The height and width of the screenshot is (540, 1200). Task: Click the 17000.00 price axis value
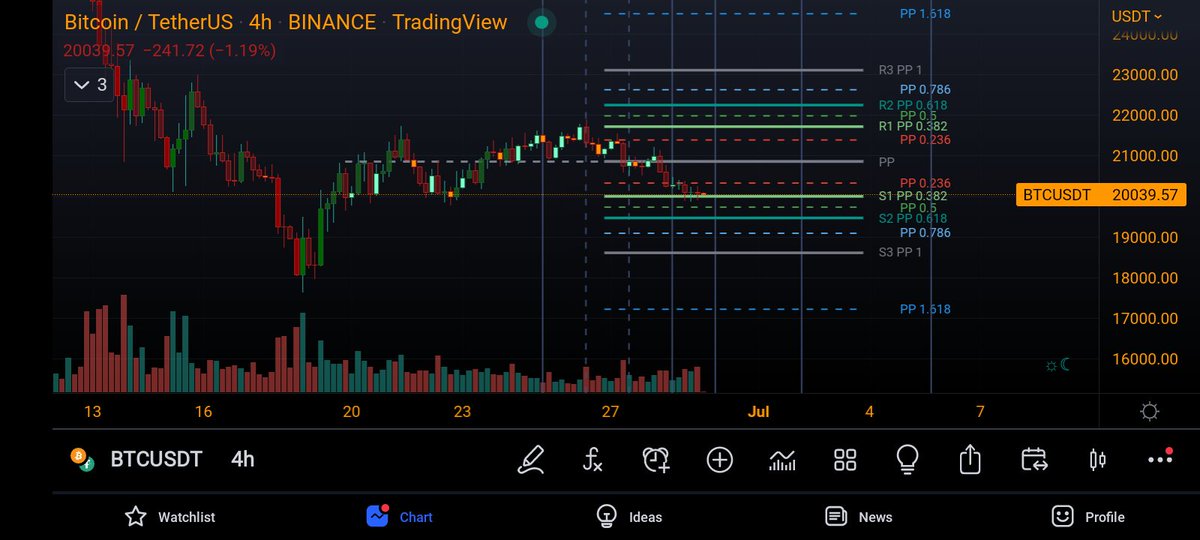1145,318
